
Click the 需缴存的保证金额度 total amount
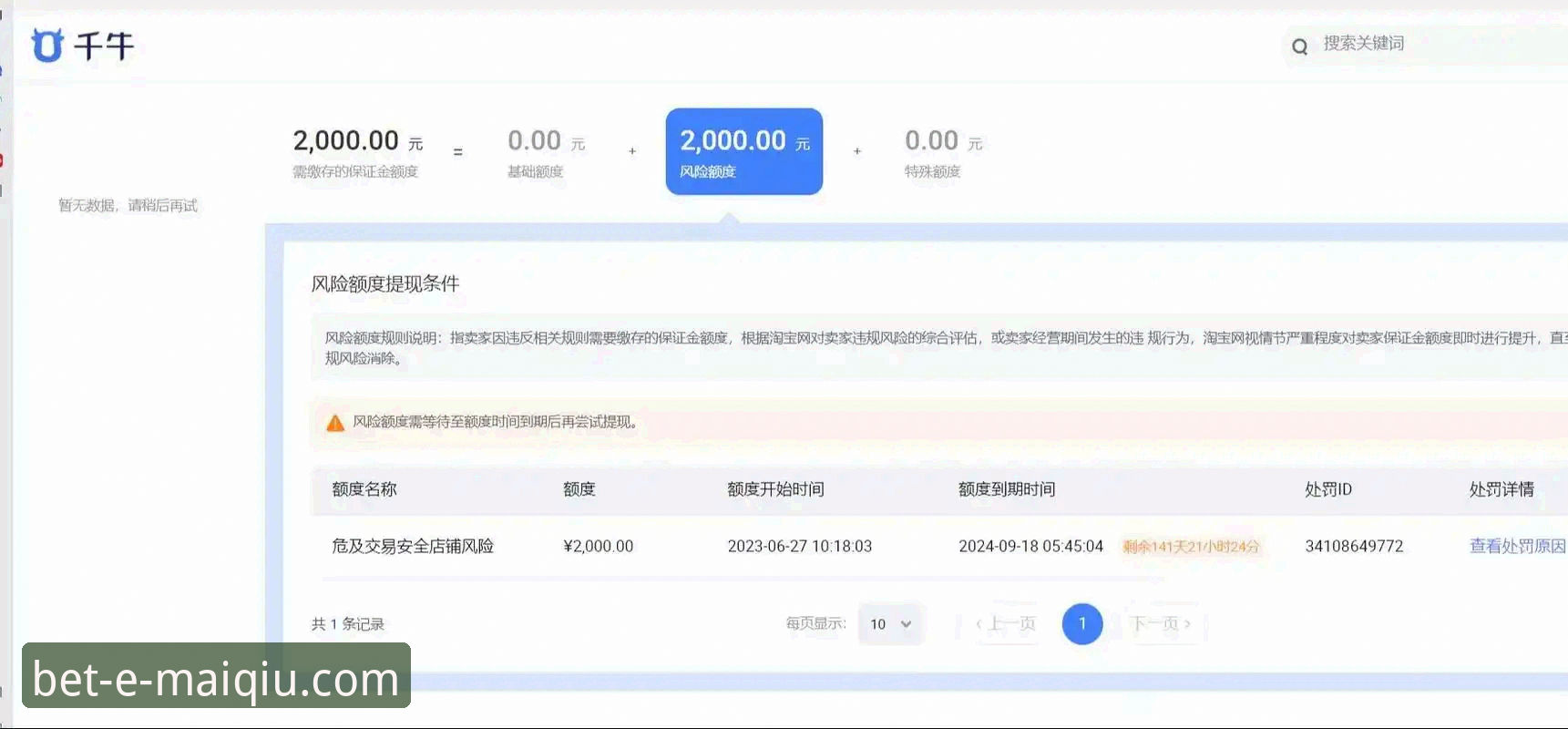coord(357,152)
